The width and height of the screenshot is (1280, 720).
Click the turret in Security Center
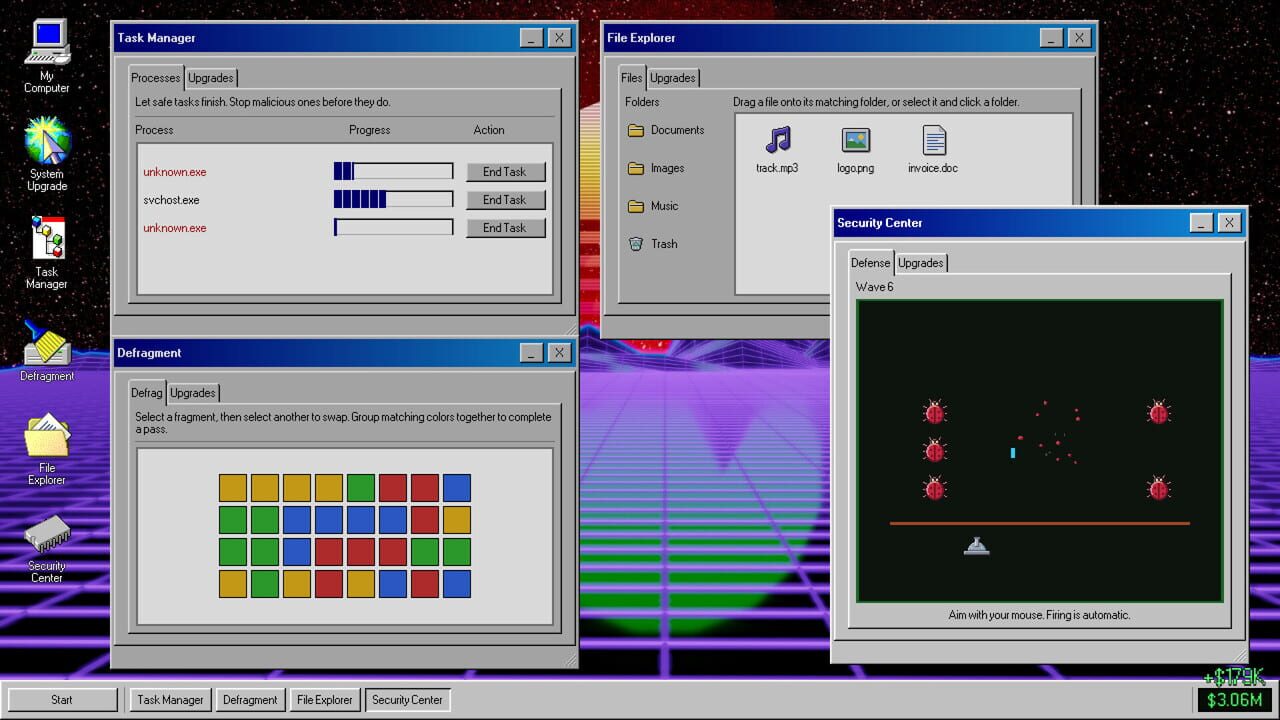(x=977, y=546)
